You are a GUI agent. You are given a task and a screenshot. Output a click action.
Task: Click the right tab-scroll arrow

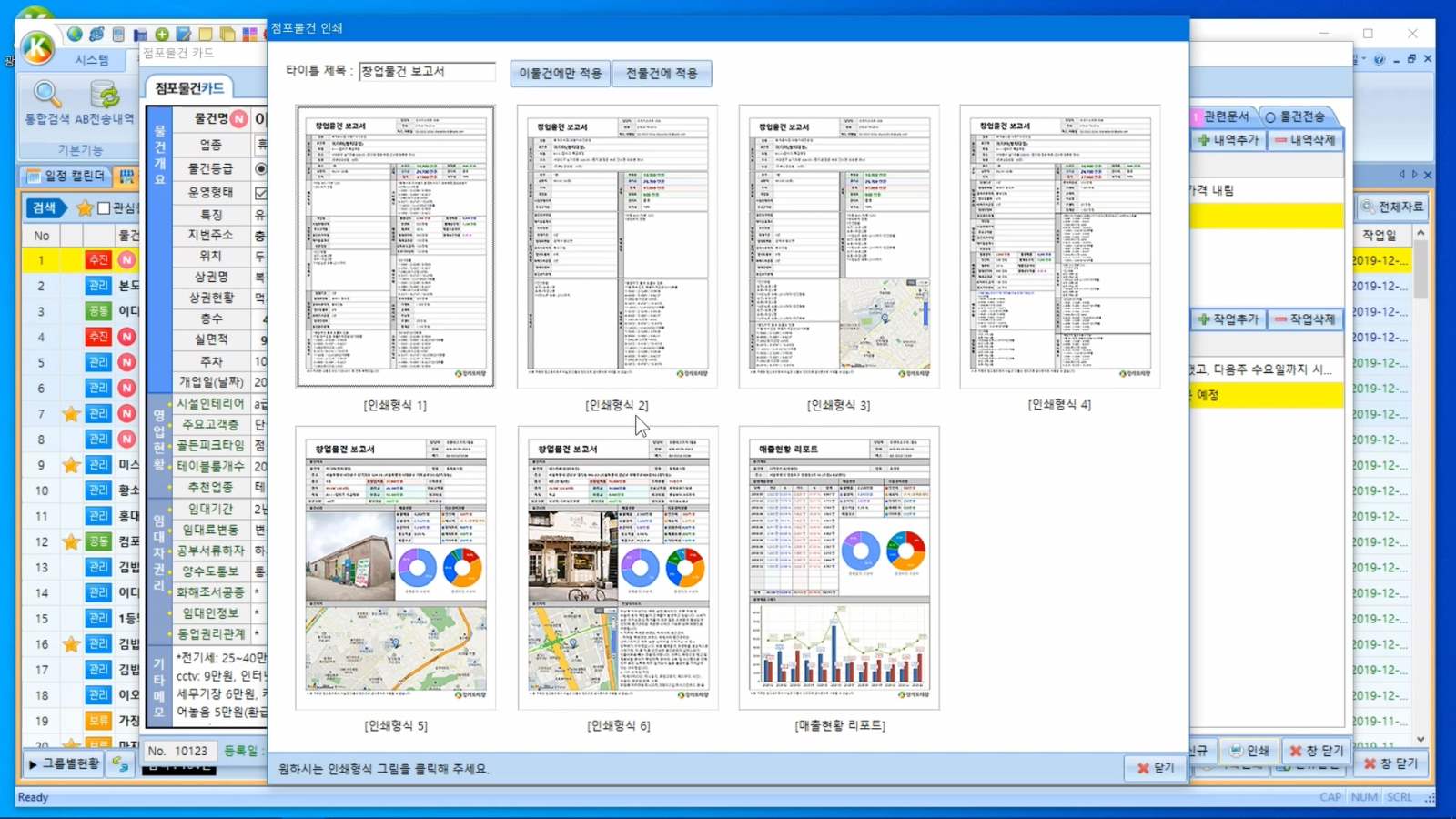(1414, 174)
